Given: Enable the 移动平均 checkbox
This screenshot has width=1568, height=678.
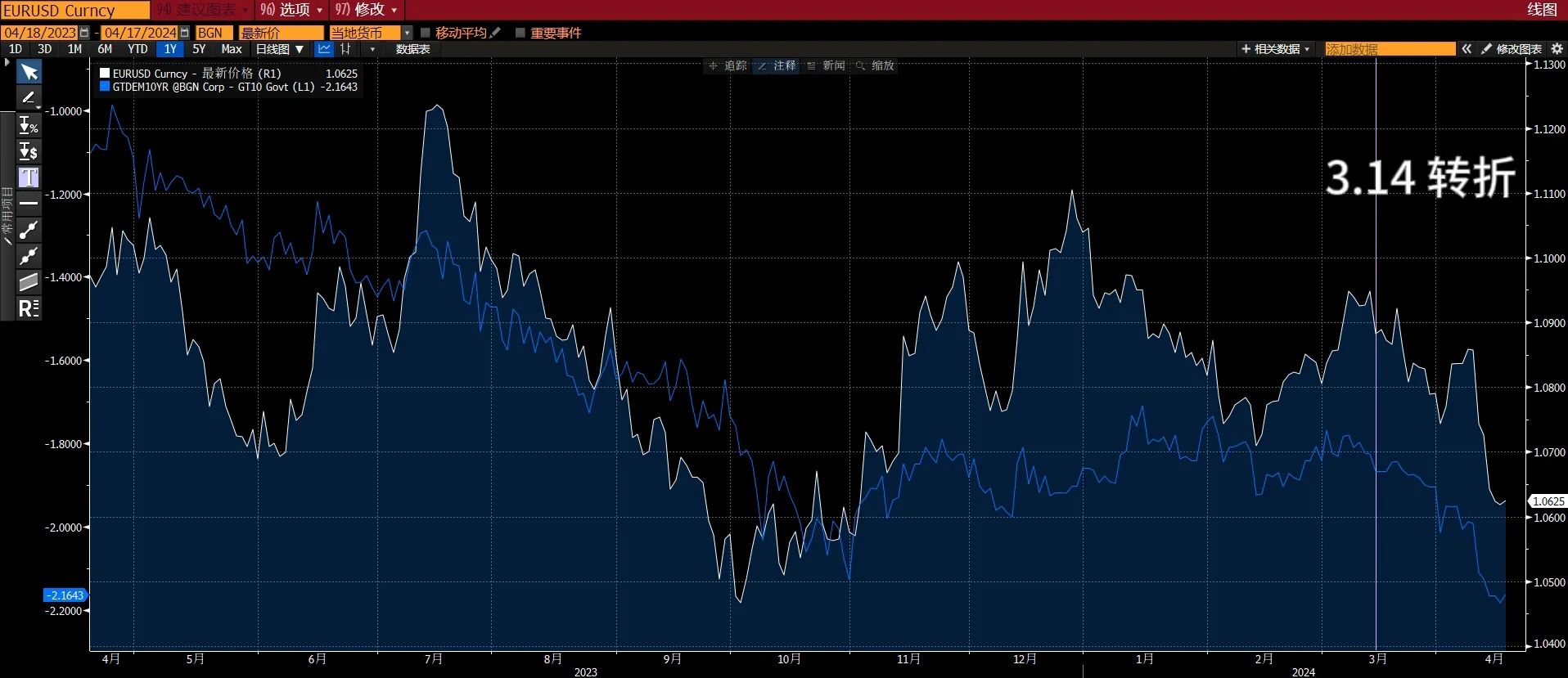Looking at the screenshot, I should (426, 33).
